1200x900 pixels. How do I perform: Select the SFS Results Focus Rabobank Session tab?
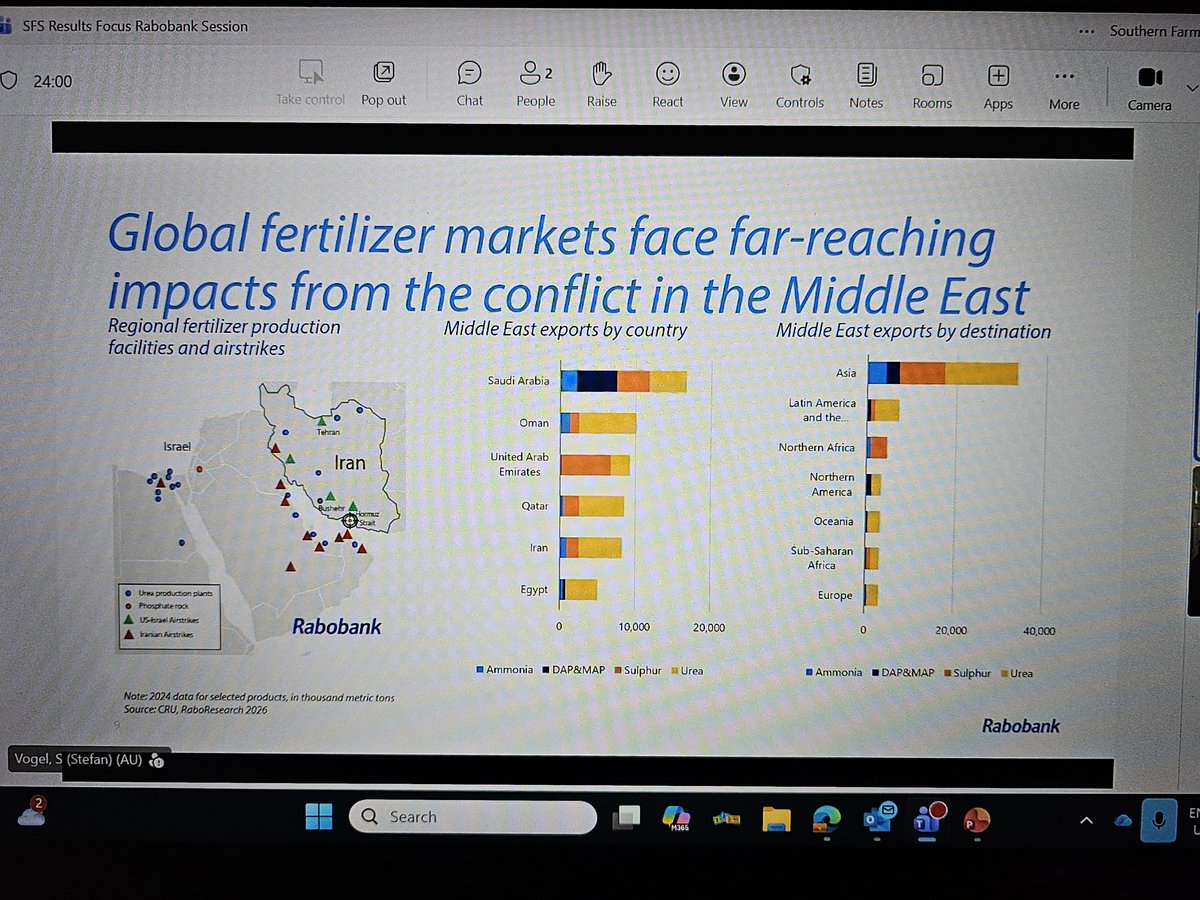pos(130,26)
